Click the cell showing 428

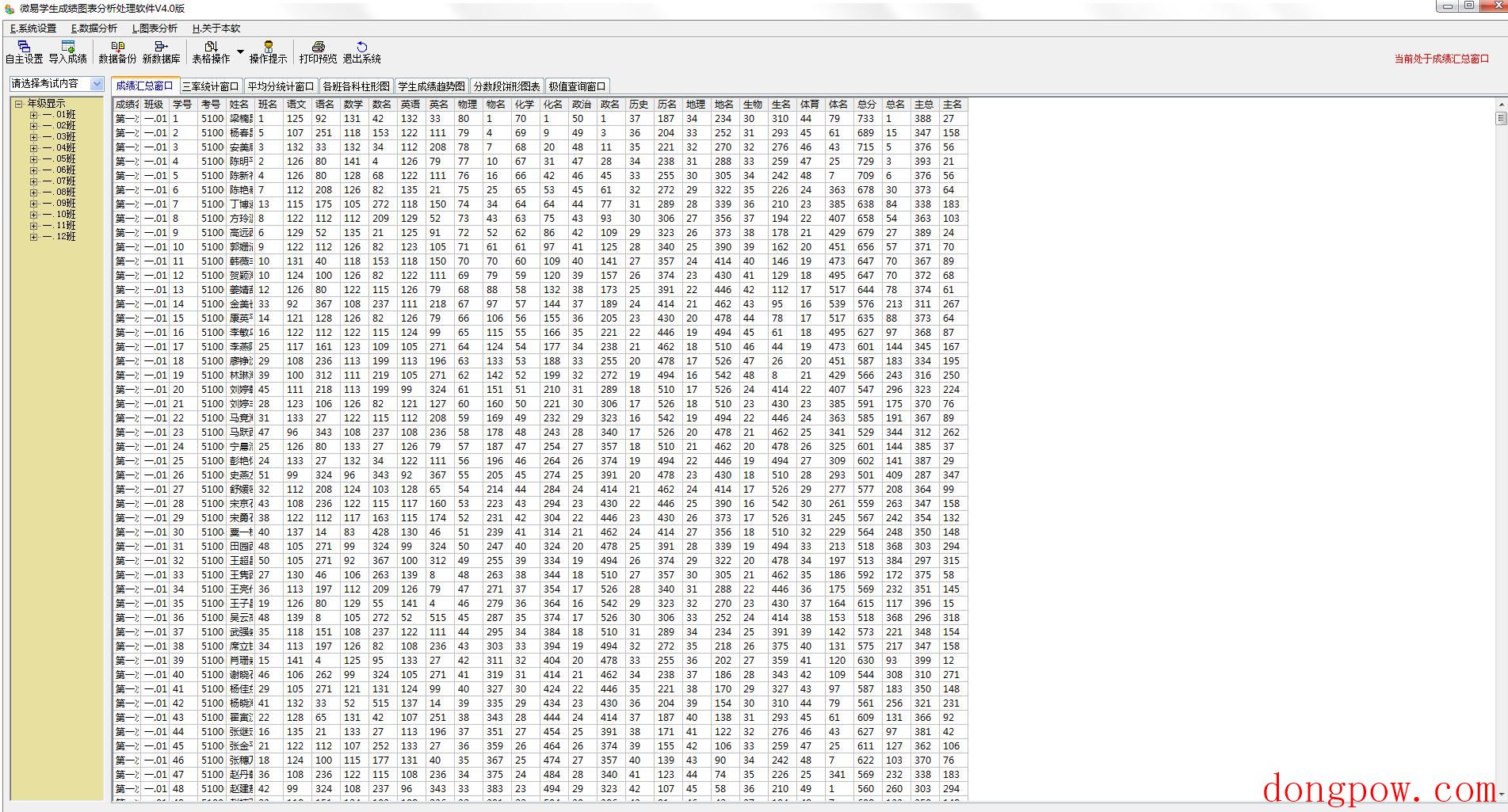click(x=383, y=532)
